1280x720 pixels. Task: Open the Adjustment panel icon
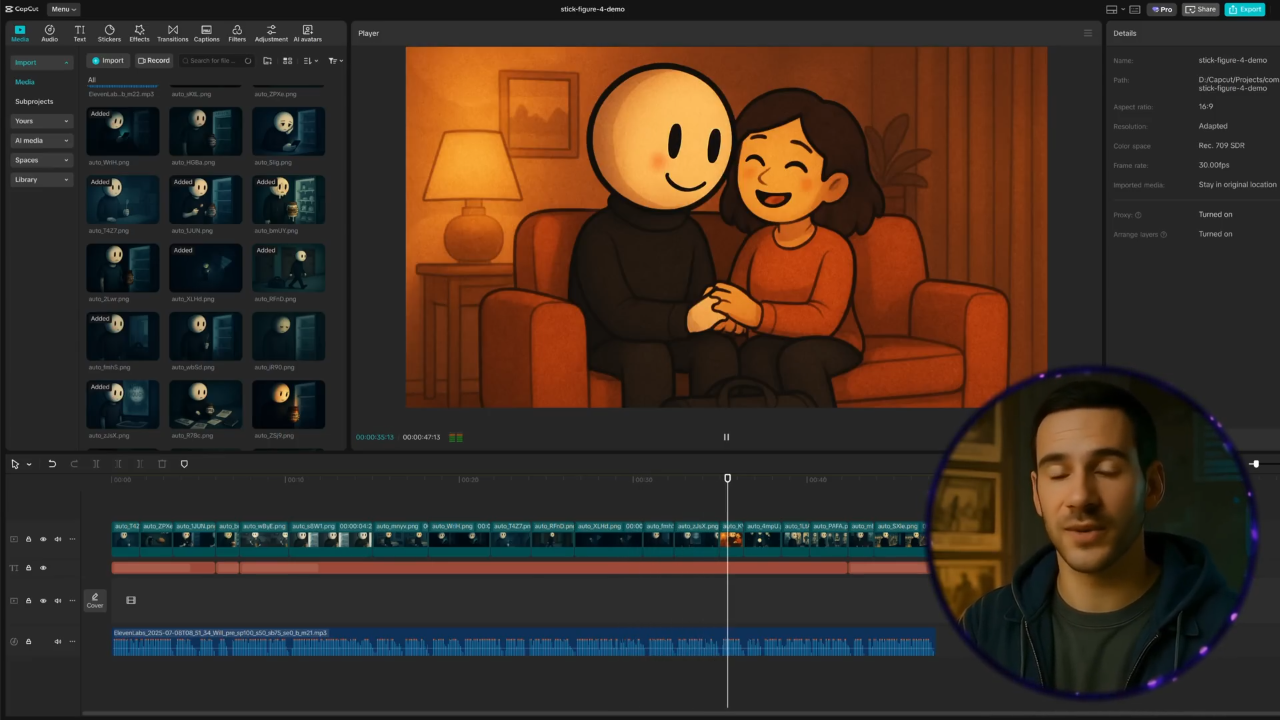(271, 33)
